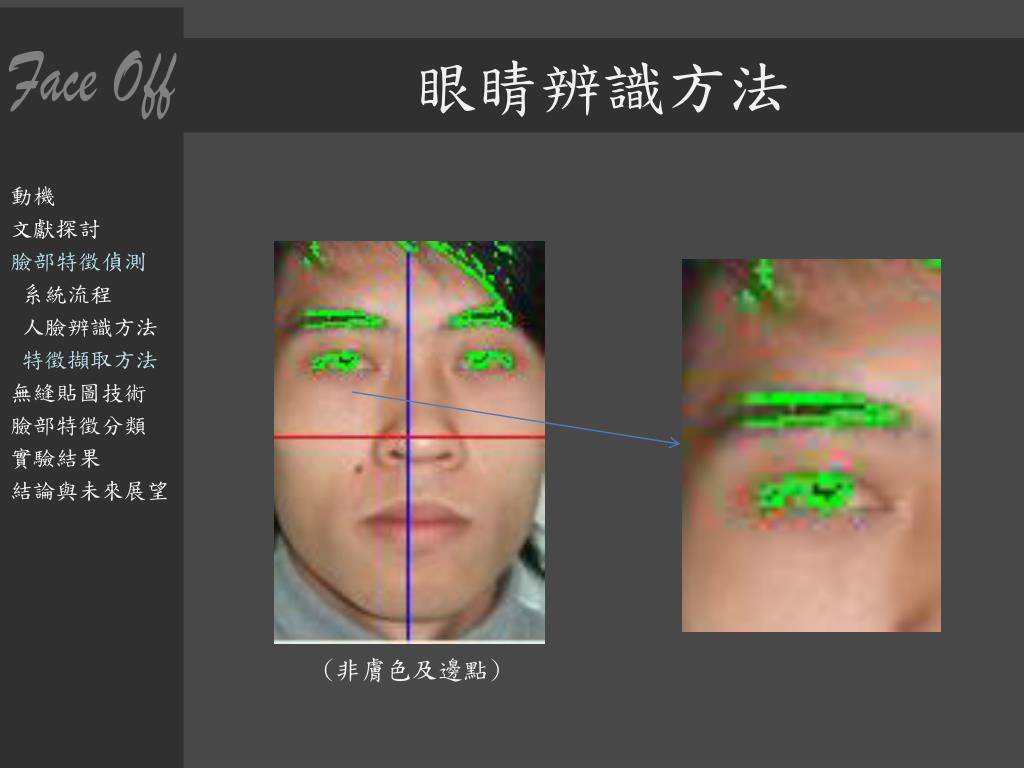Image resolution: width=1024 pixels, height=768 pixels.
Task: Go to 臉部特徵偵測 section
Action: (78, 262)
